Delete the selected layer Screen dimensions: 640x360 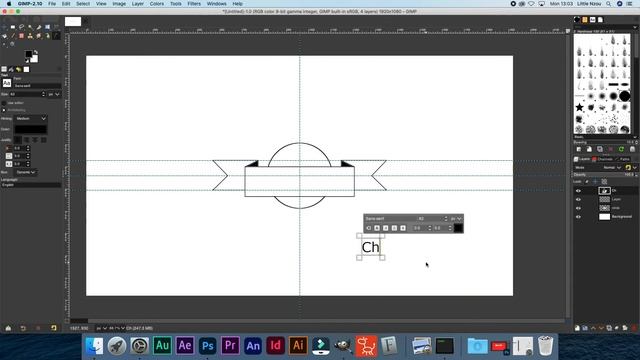click(634, 328)
